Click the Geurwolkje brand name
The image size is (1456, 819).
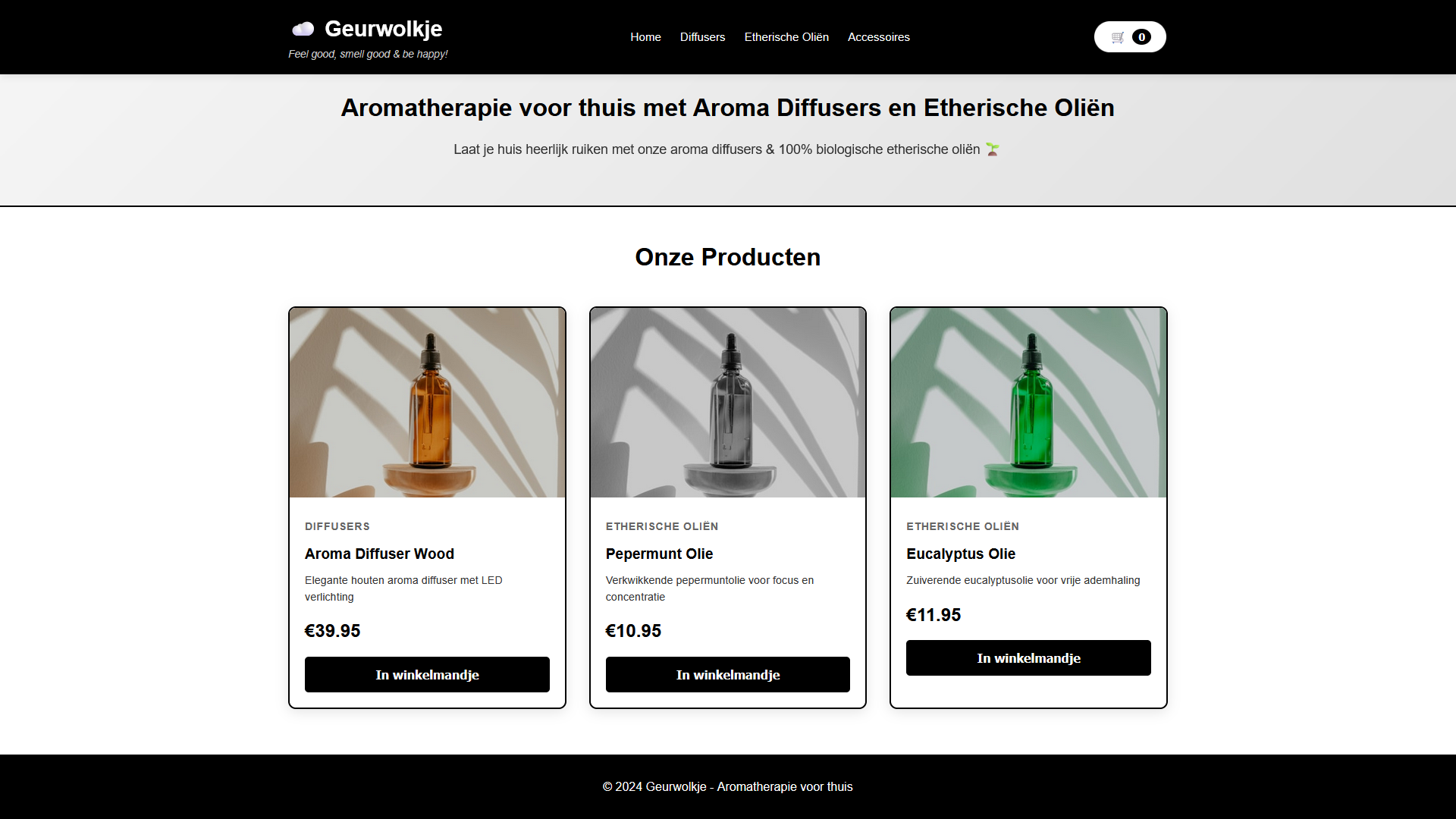tap(383, 29)
